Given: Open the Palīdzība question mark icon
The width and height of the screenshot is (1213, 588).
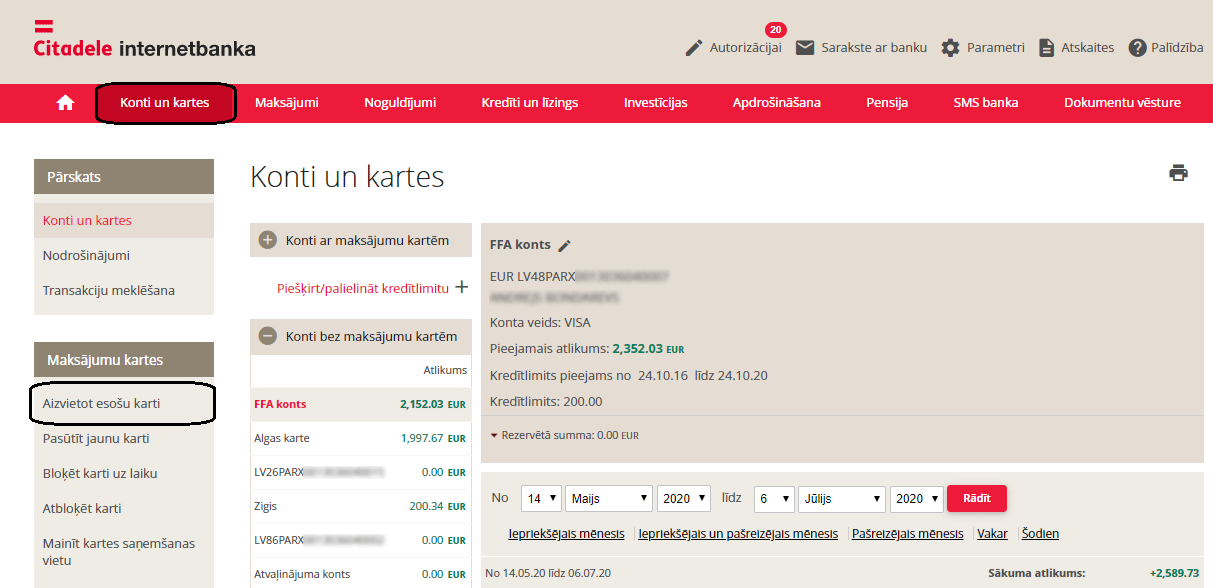Looking at the screenshot, I should coord(1137,48).
